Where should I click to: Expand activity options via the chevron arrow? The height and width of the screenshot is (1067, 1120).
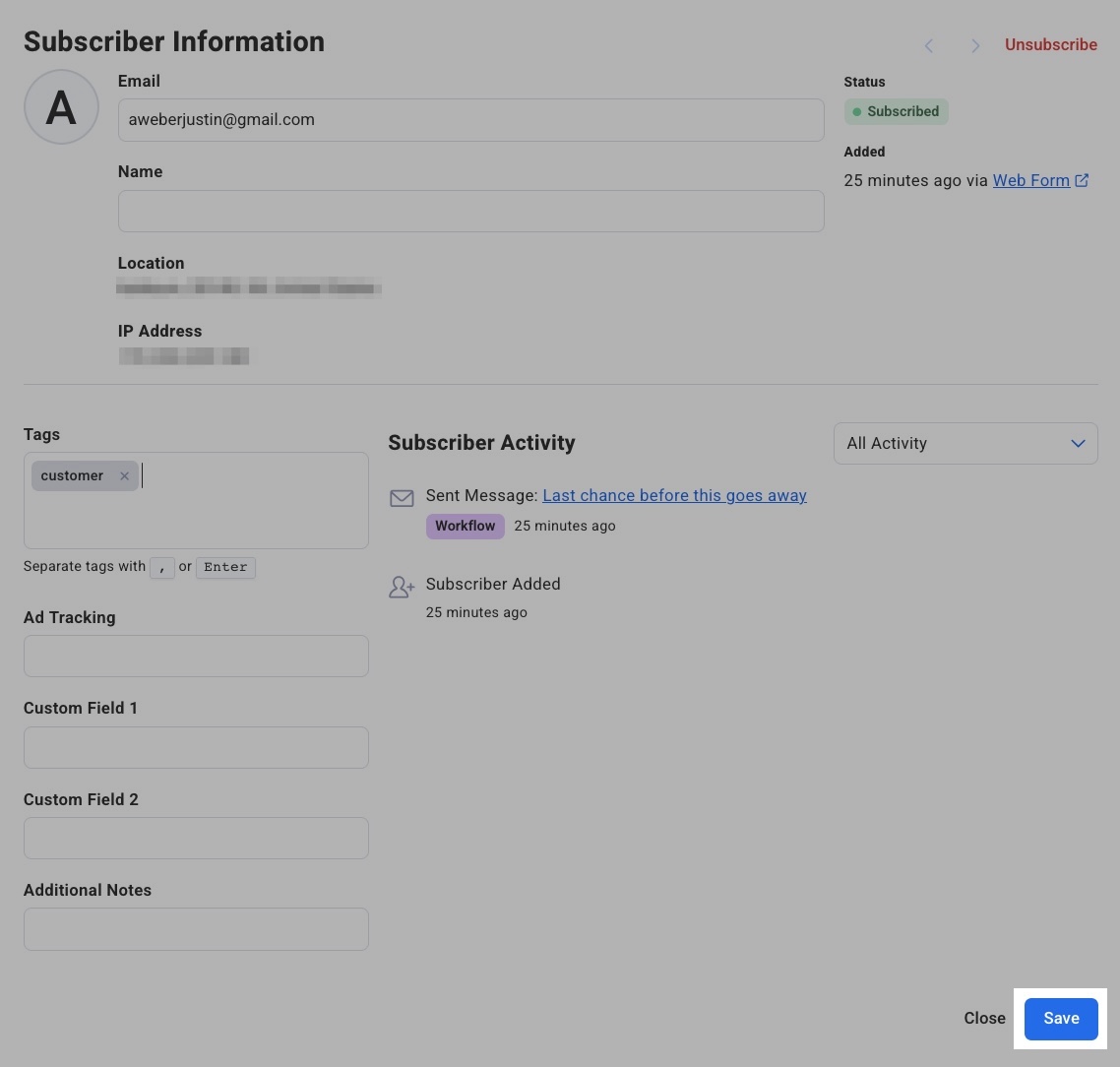click(x=1077, y=443)
